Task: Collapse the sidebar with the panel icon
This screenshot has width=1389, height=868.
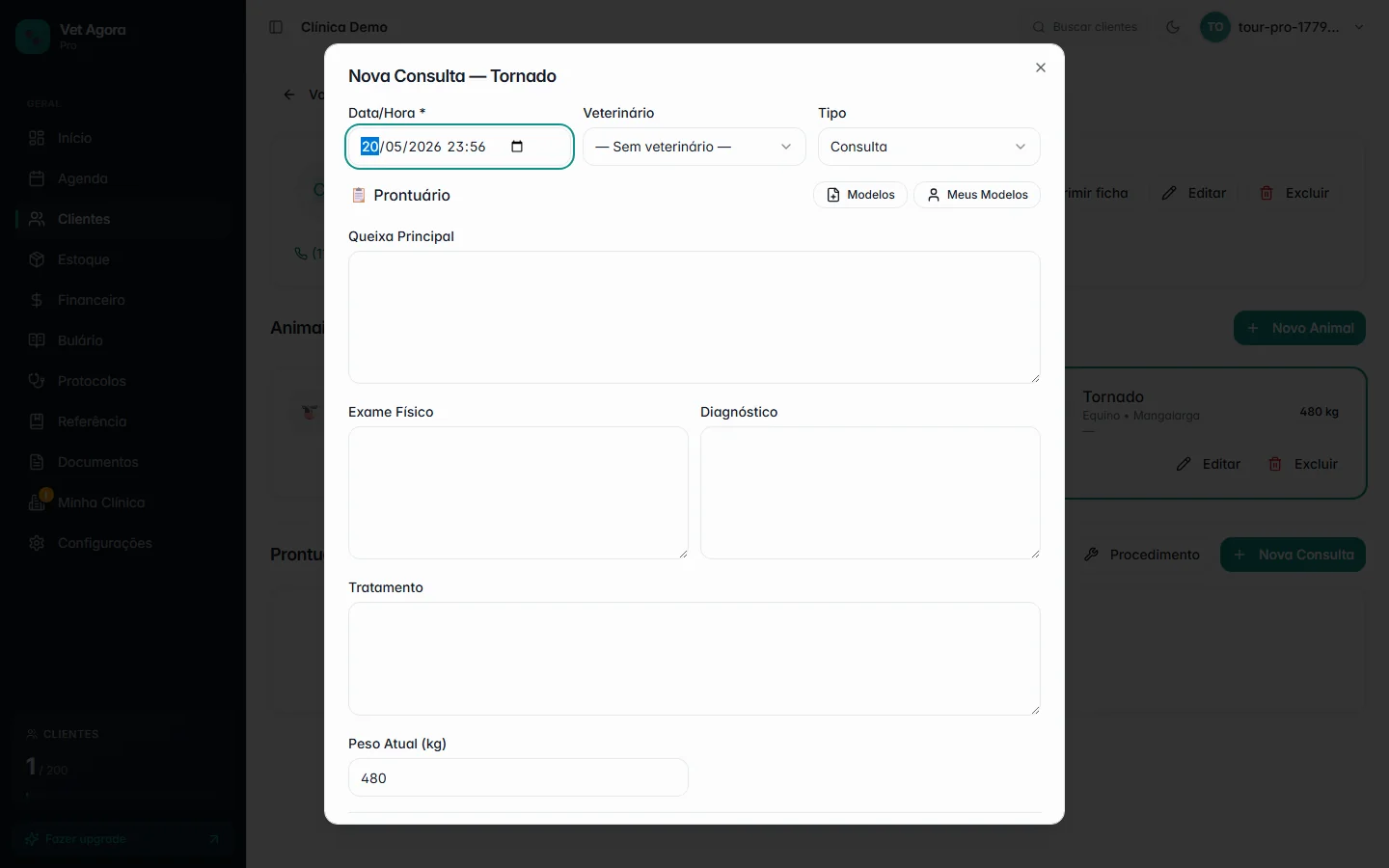Action: (x=276, y=27)
